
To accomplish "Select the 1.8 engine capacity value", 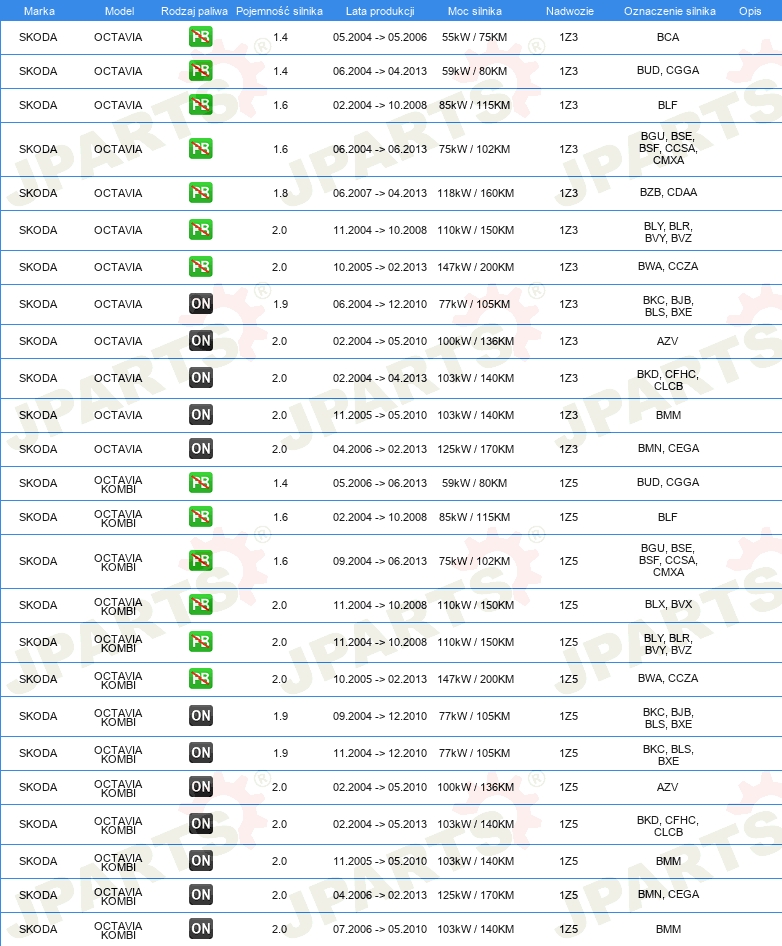I will pos(281,193).
